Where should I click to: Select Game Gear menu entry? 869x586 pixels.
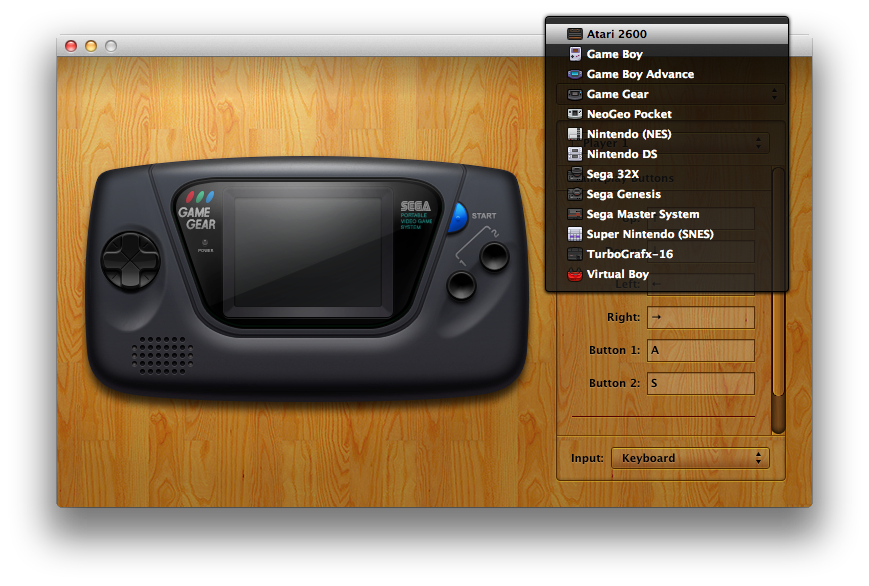(x=667, y=94)
